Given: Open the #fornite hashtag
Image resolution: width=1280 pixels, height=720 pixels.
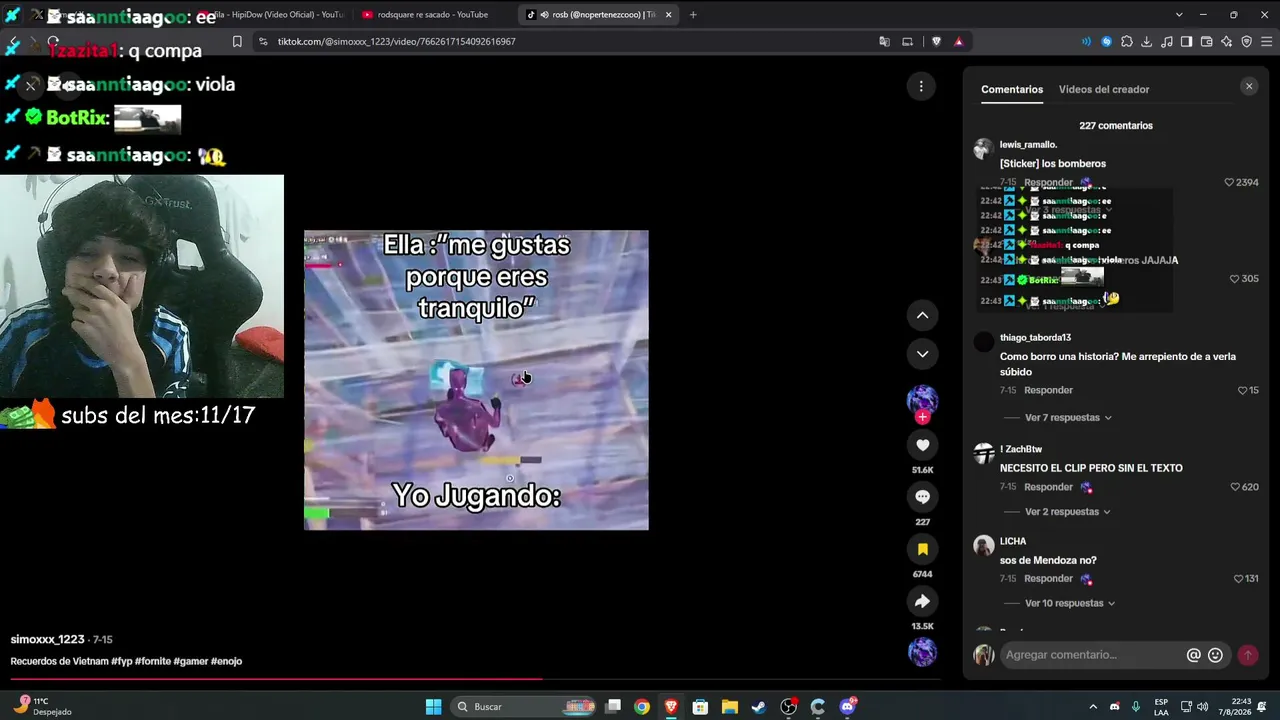Looking at the screenshot, I should tap(152, 661).
